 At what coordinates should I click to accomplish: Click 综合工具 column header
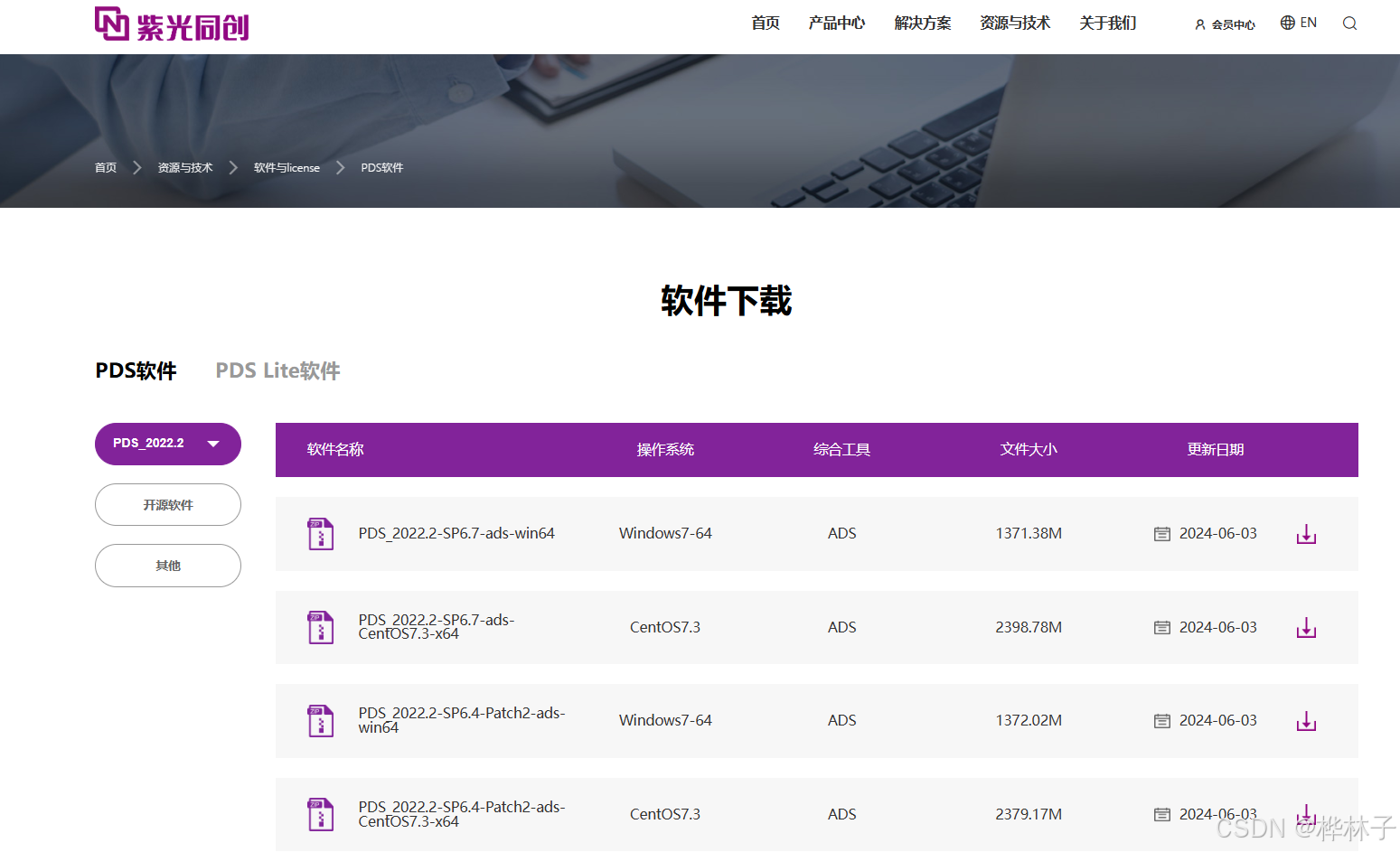841,450
